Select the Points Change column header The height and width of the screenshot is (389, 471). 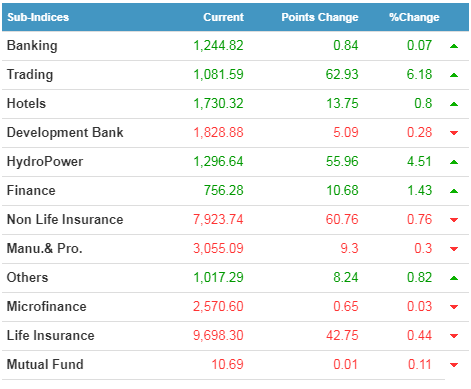320,17
